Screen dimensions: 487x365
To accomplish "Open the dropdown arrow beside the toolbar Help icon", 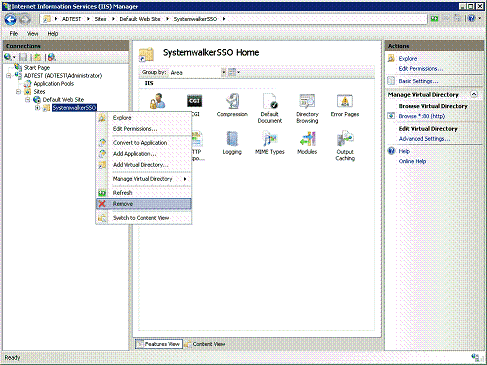I will tap(480, 18).
